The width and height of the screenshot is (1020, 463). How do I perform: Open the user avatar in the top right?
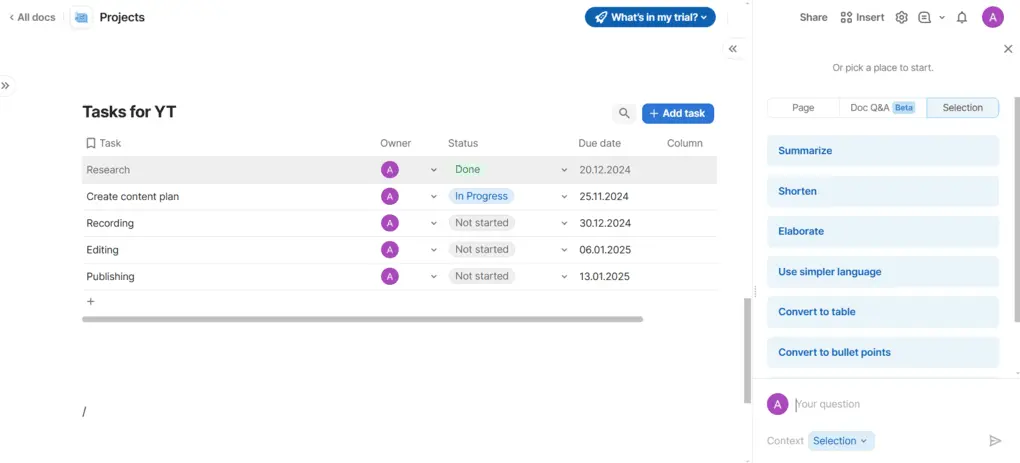(993, 18)
